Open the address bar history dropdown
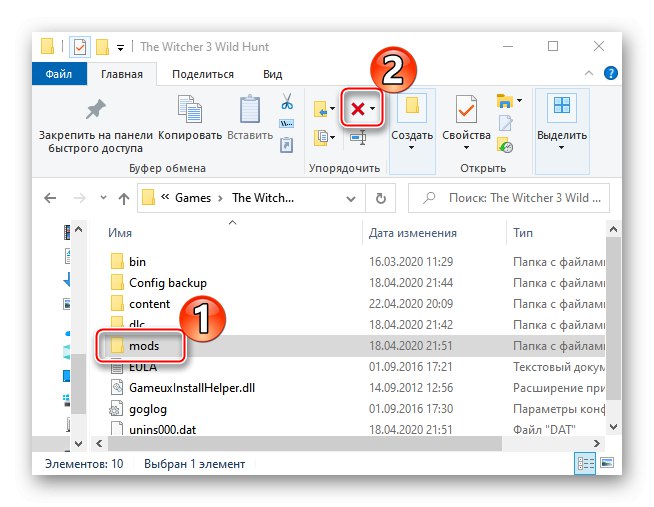Viewport: 654px width, 507px height. 351,199
